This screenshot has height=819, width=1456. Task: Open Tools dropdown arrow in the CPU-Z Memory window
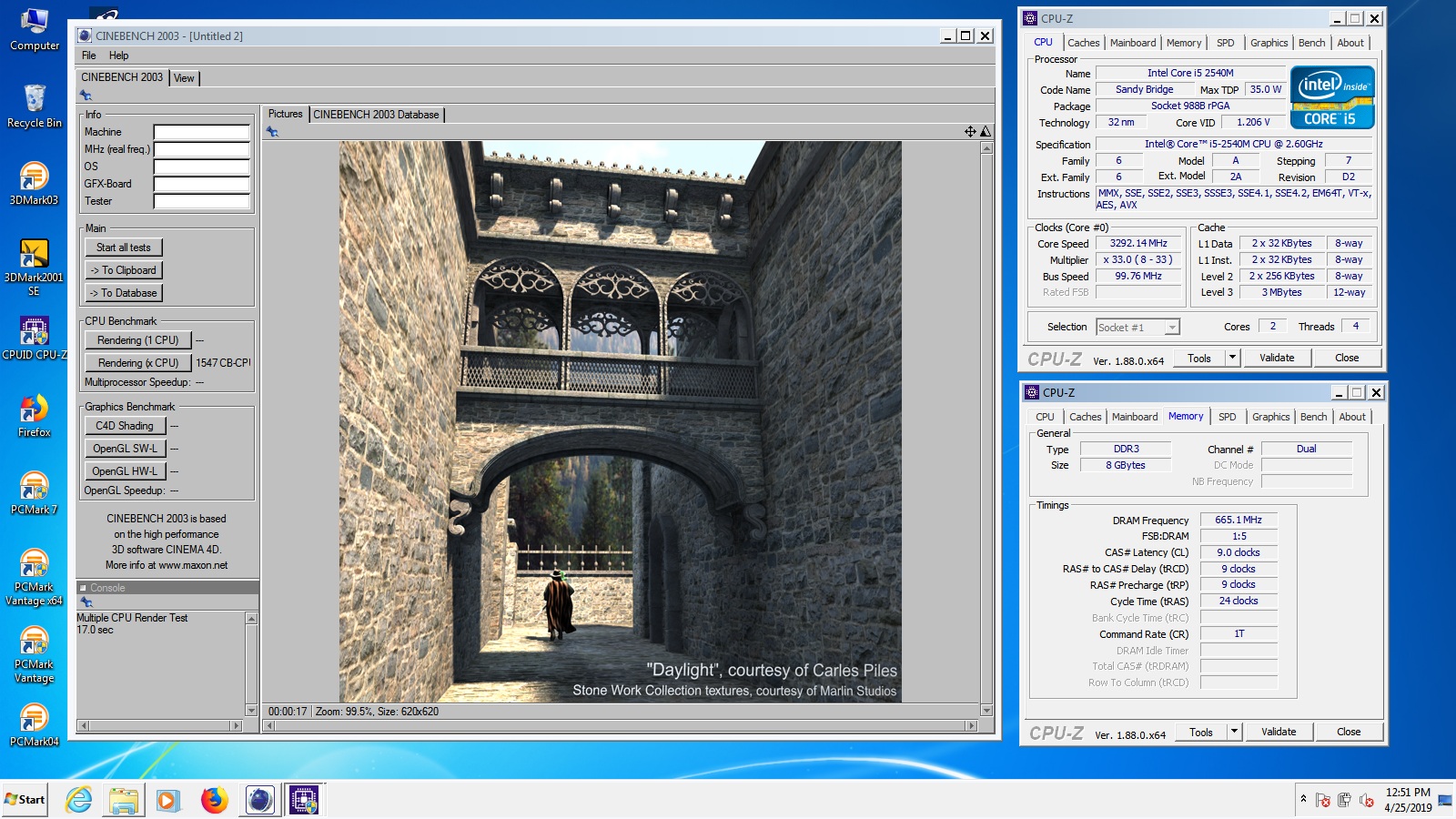(x=1234, y=732)
